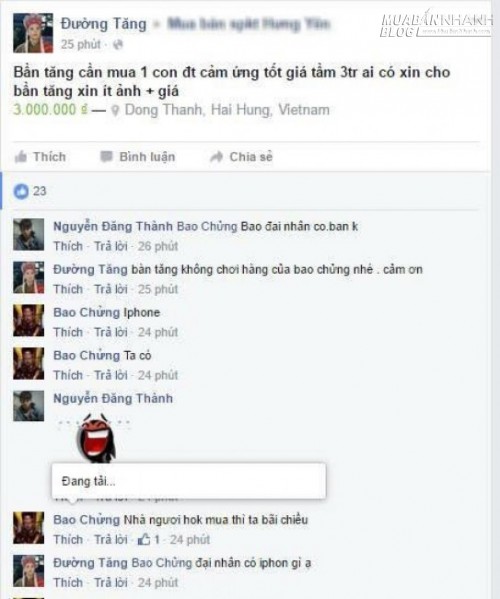
Task: Like the first Nguyễn Đăng Thành comment
Action: tap(68, 246)
